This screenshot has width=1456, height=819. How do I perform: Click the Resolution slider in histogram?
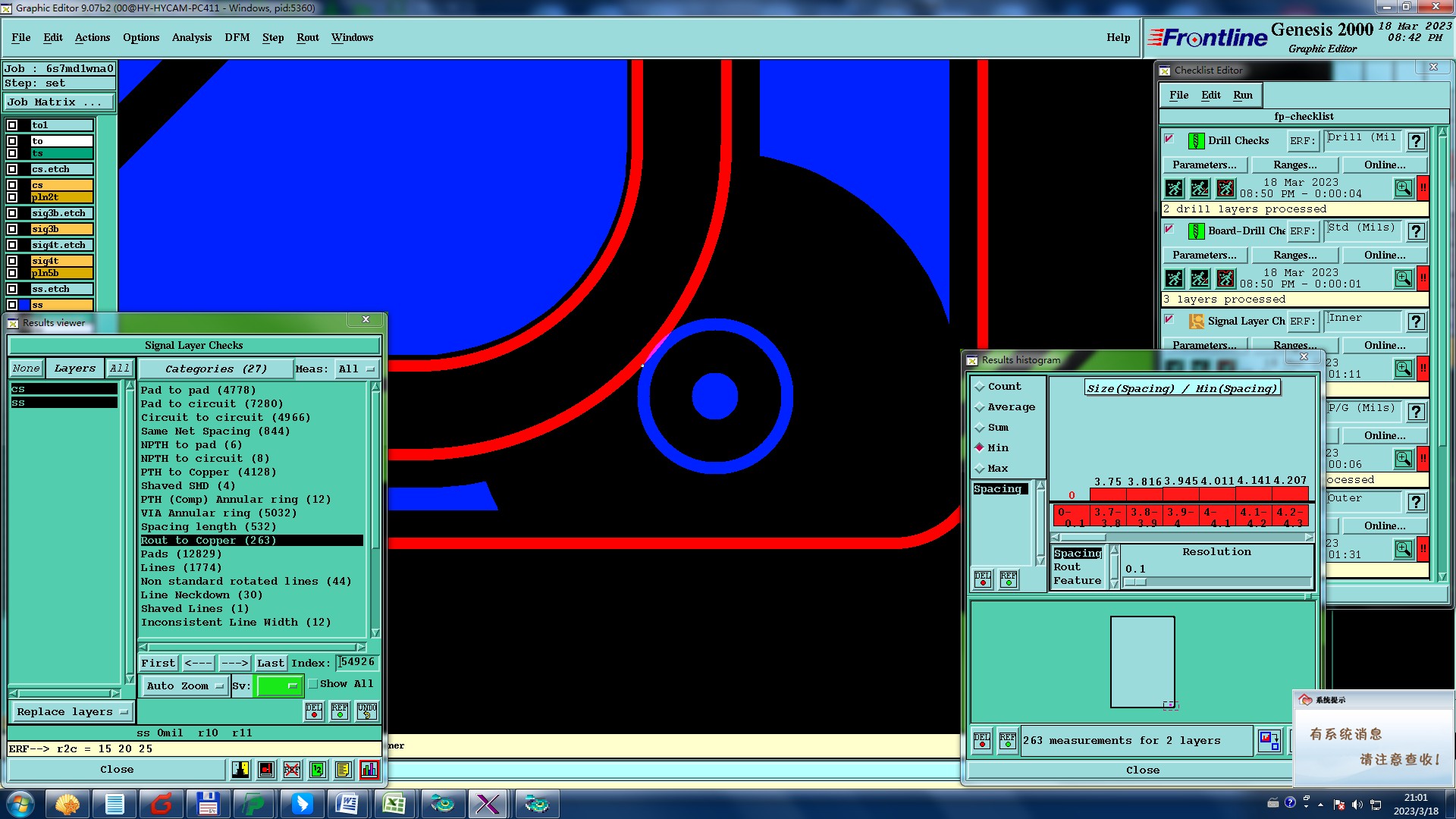[x=1216, y=582]
